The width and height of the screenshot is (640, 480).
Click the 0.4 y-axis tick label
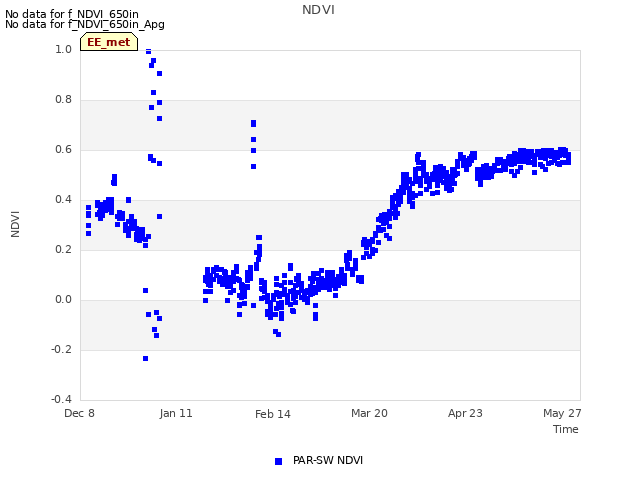click(63, 200)
